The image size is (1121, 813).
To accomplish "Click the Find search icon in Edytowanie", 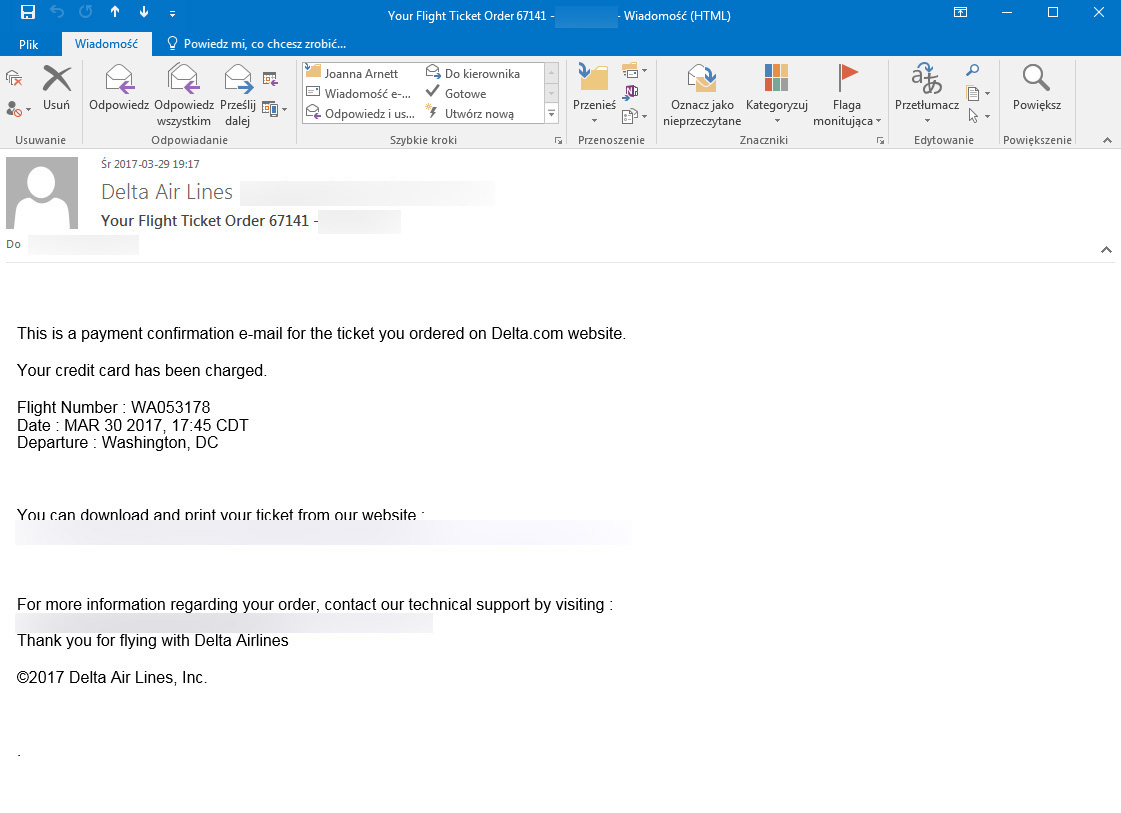I will (972, 71).
